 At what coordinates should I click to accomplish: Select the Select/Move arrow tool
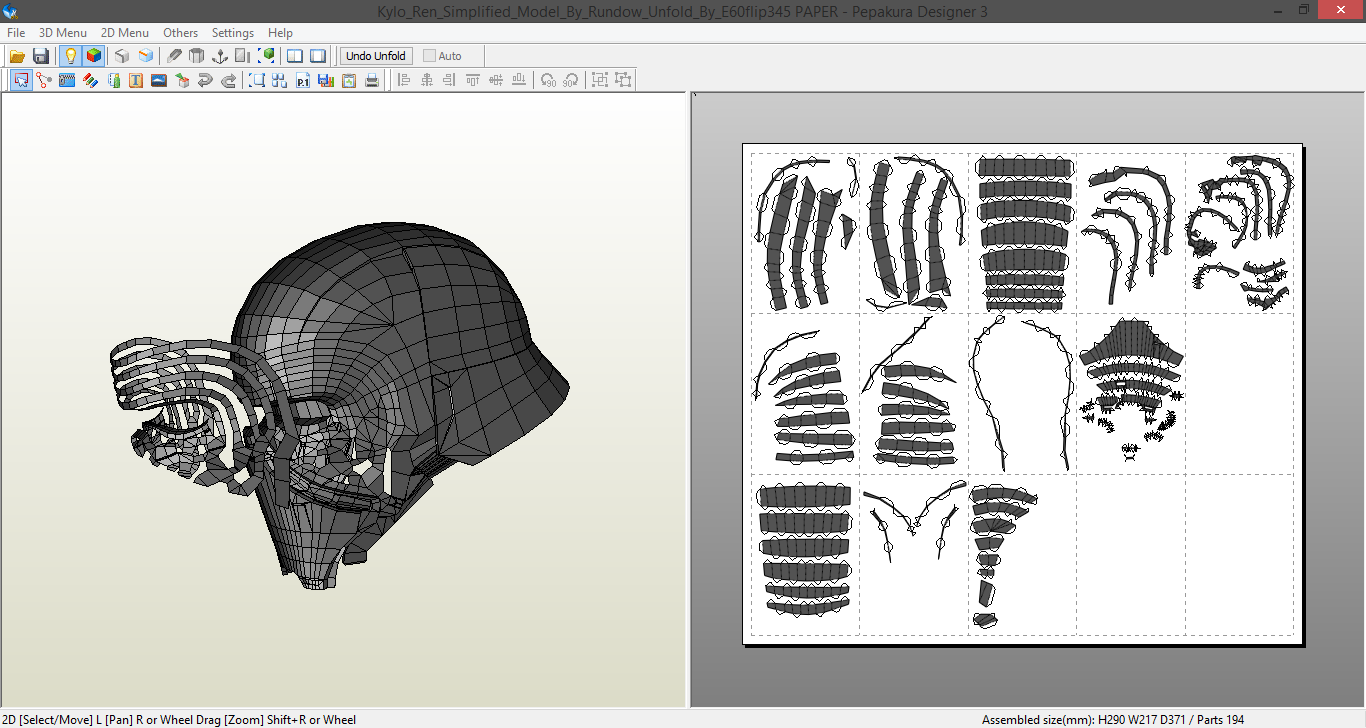(x=21, y=80)
